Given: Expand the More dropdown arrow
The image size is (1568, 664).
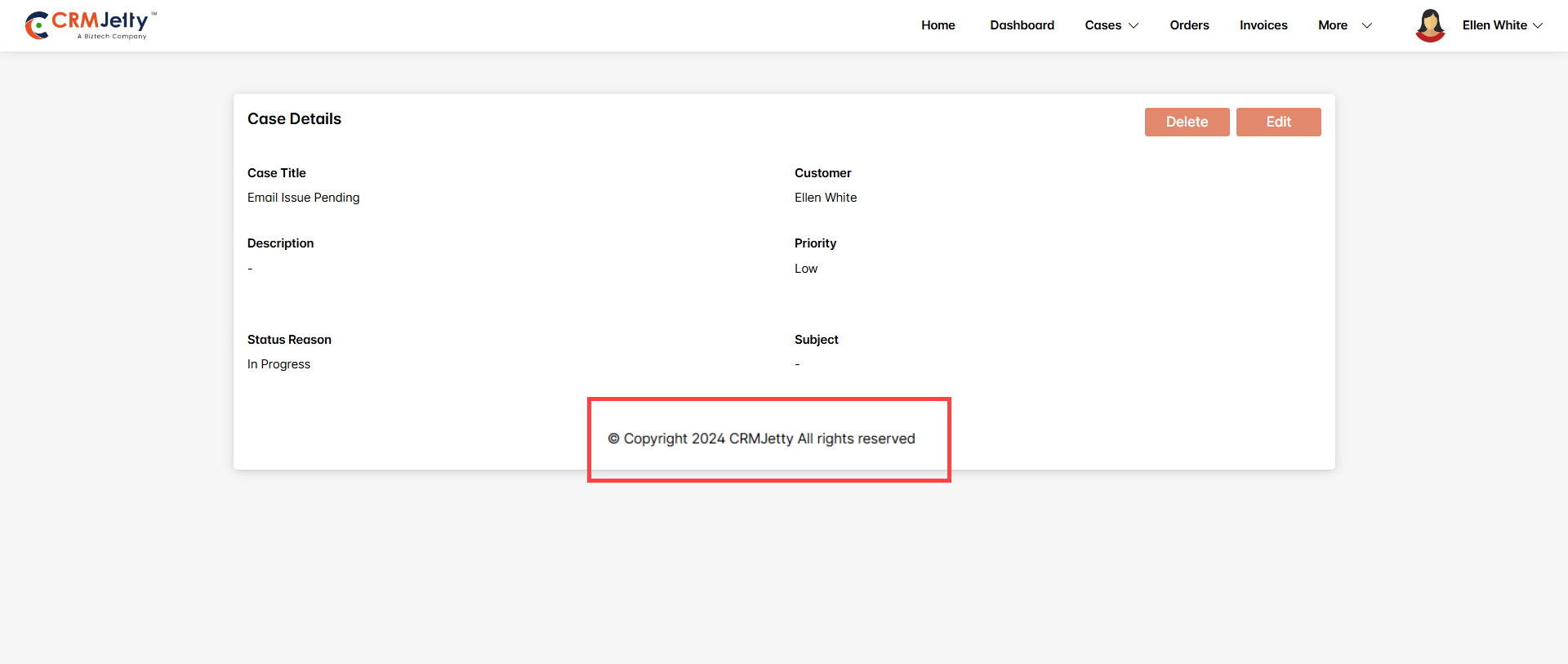Looking at the screenshot, I should click(1366, 26).
